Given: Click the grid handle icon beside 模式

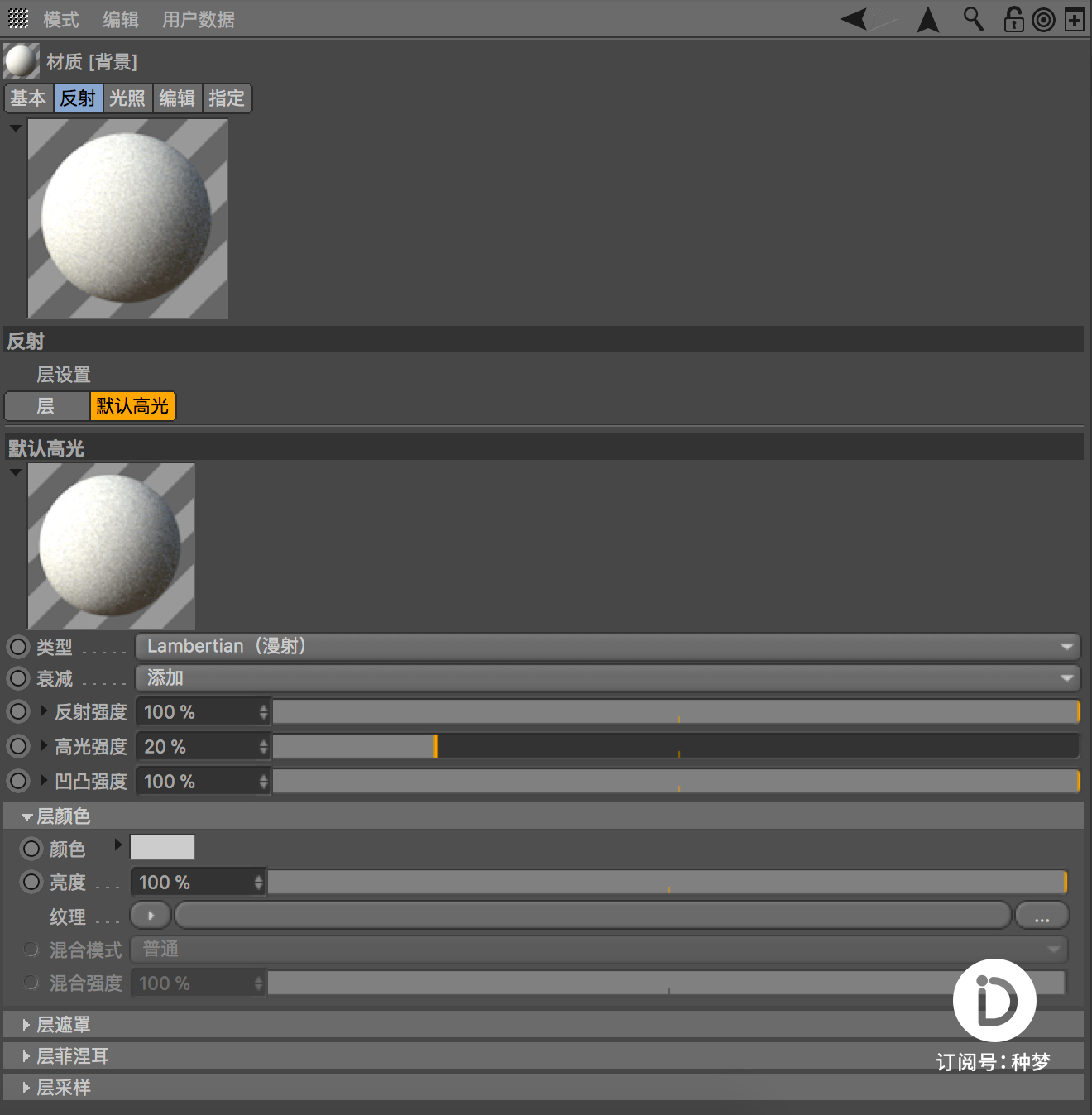Looking at the screenshot, I should coord(18,18).
